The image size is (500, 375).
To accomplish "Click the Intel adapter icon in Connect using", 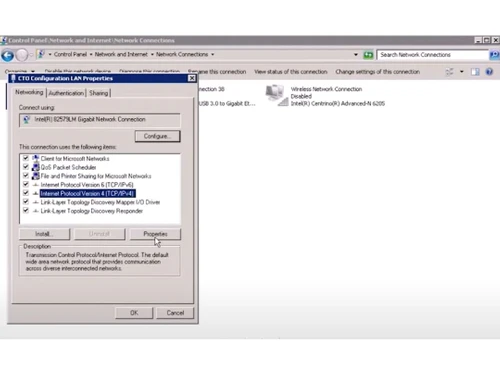I will point(27,119).
